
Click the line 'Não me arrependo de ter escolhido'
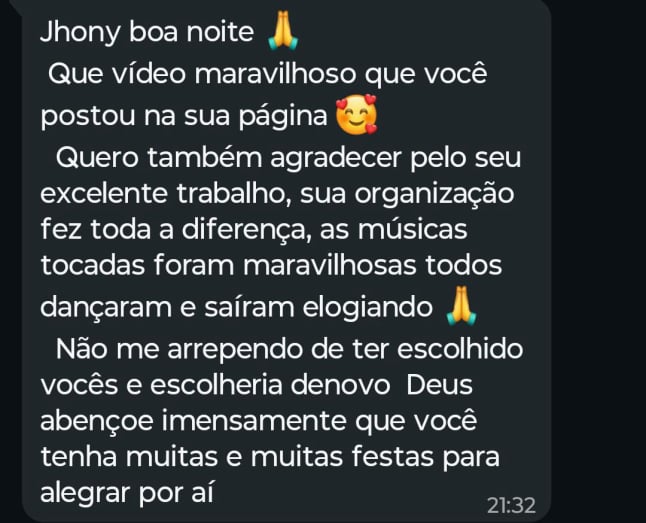click(290, 349)
